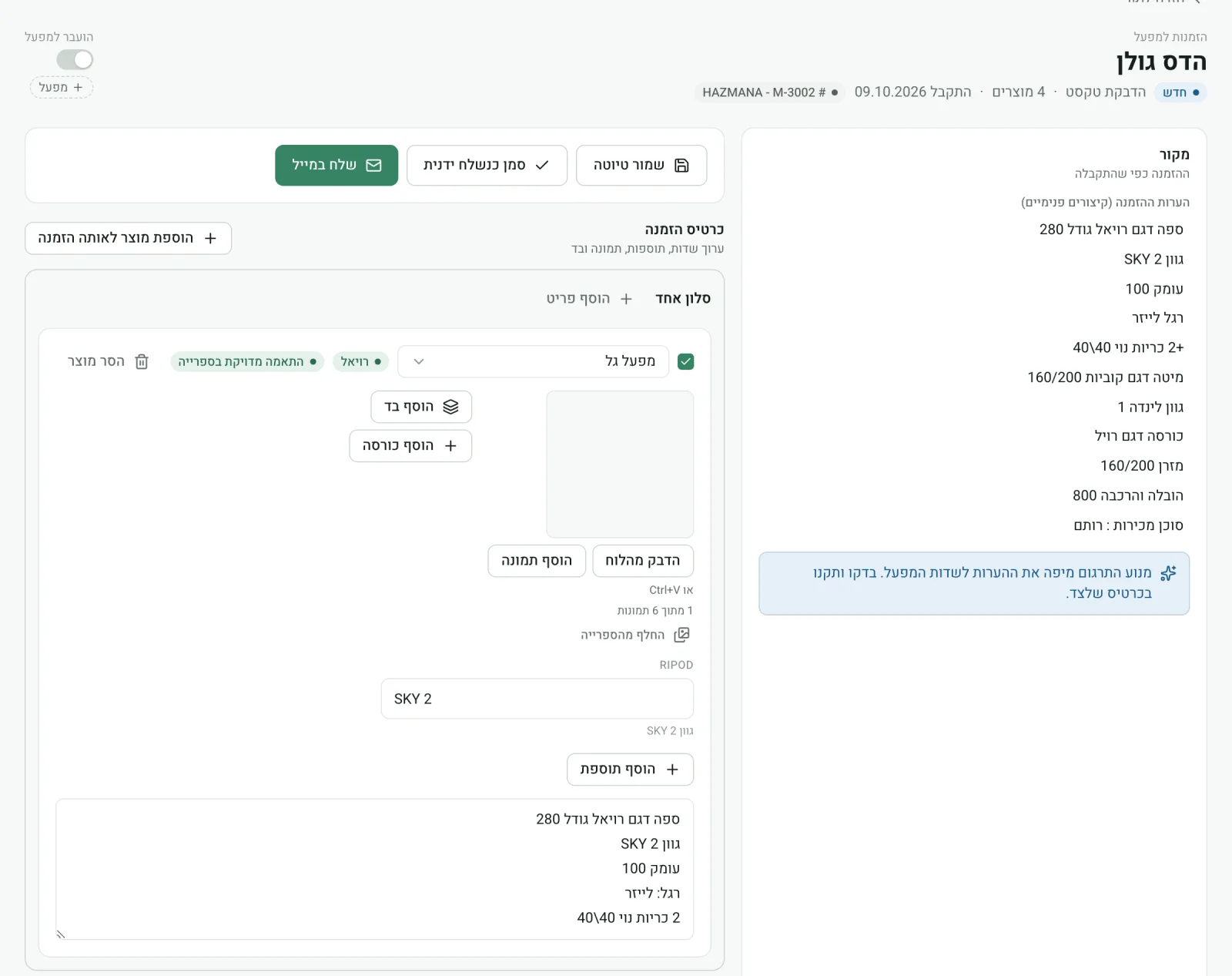The width and height of the screenshot is (1232, 976).
Task: Open the מפעל גל factory dropdown
Action: [533, 361]
